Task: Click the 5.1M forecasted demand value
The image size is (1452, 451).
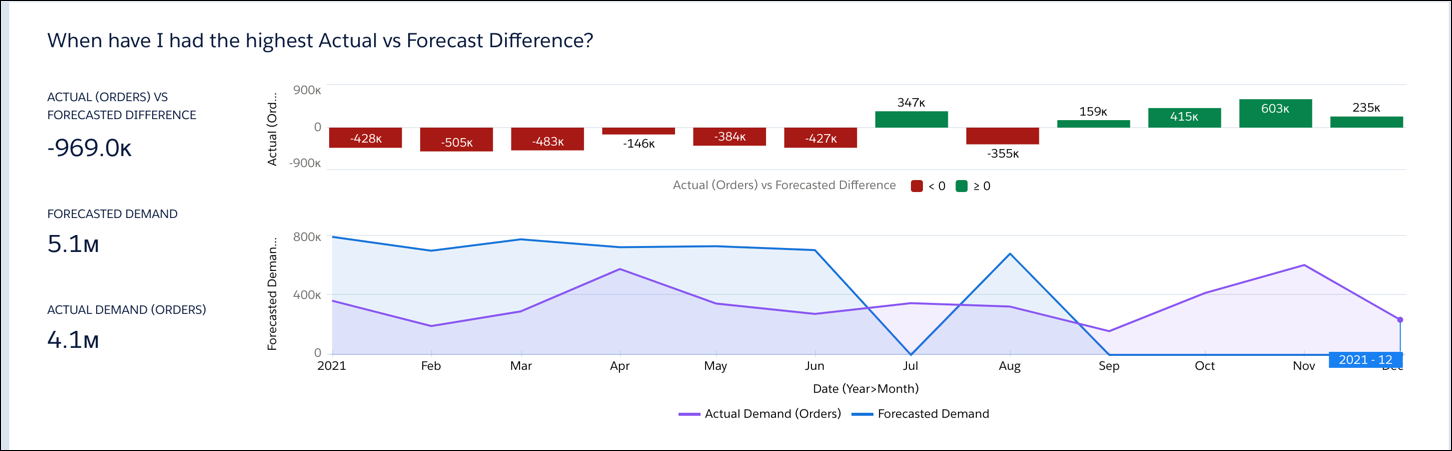Action: coord(73,244)
